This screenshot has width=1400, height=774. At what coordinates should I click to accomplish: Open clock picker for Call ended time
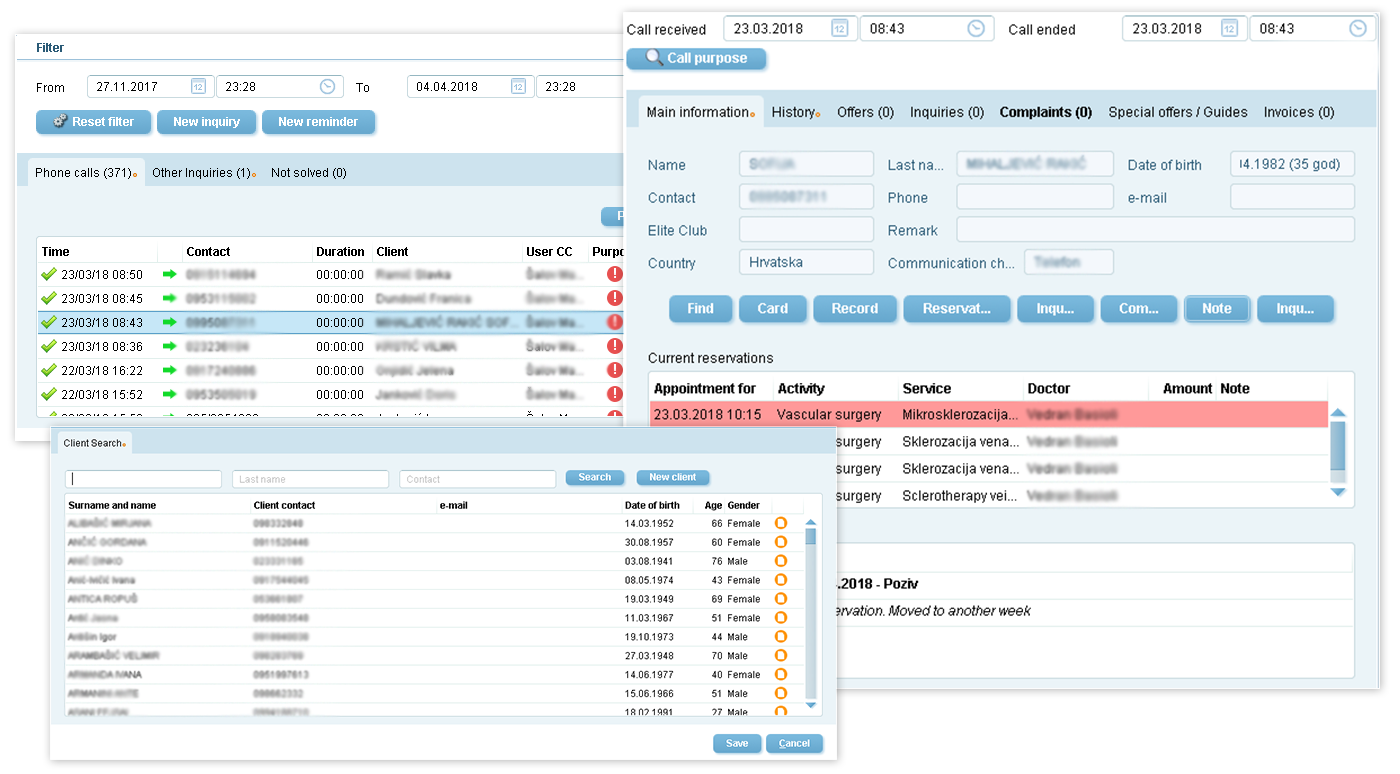(1357, 29)
